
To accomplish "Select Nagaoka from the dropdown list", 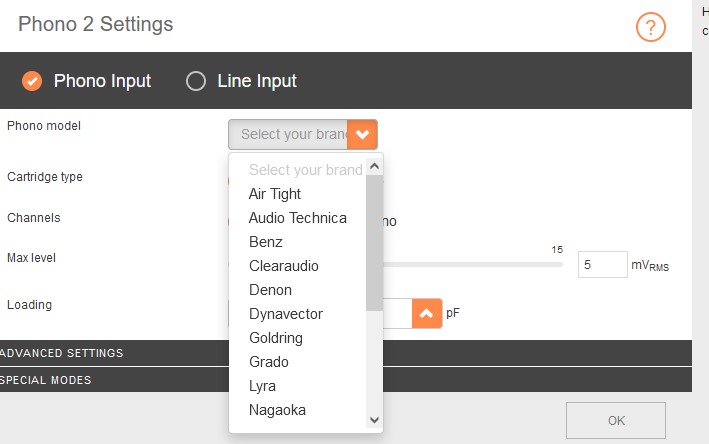I will click(278, 410).
